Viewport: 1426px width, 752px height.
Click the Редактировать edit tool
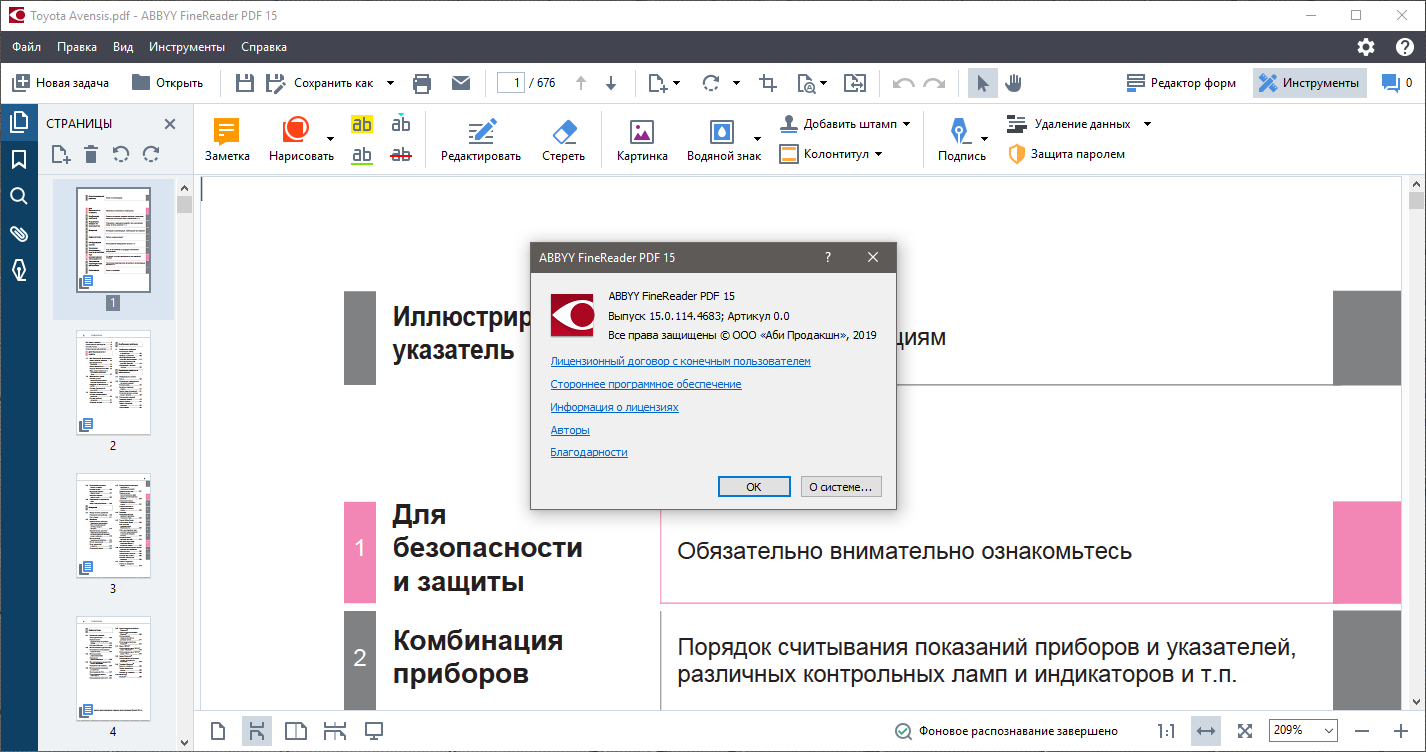[481, 140]
